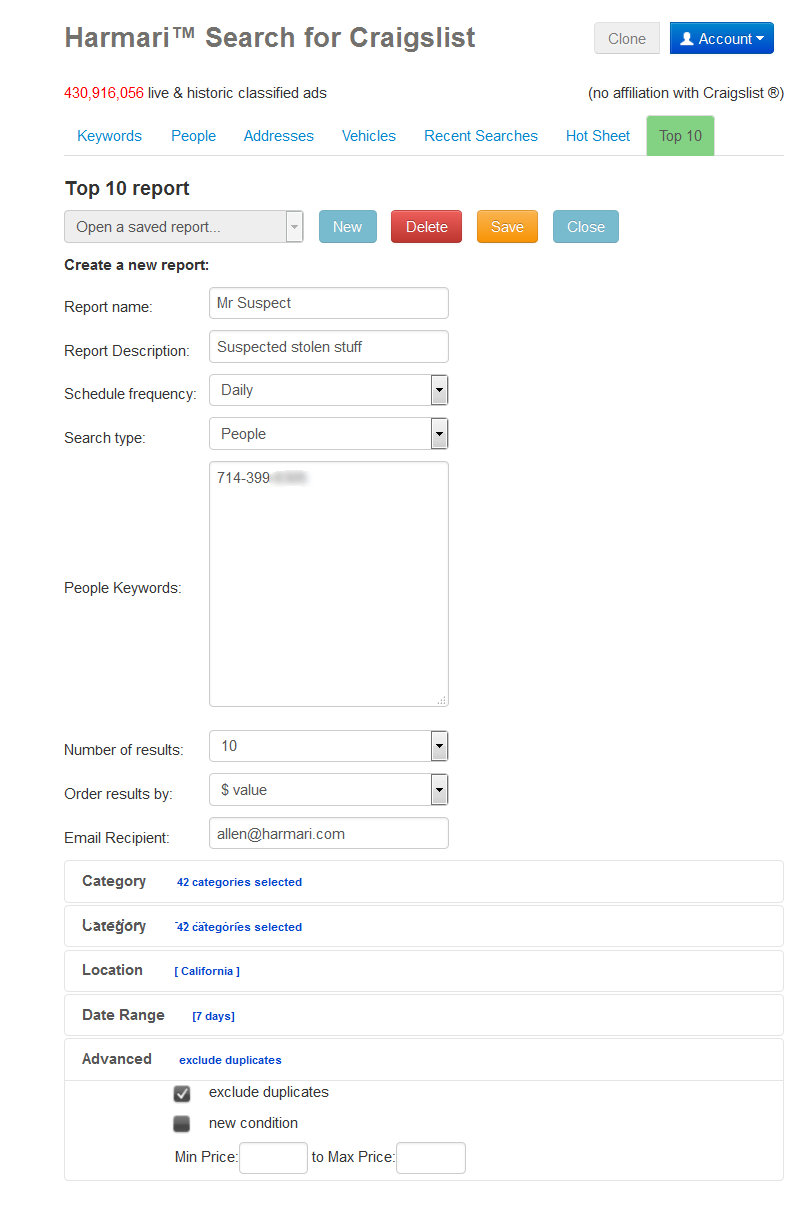Select the Top 10 tab
Viewport: 786px width, 1208px height.
(681, 136)
